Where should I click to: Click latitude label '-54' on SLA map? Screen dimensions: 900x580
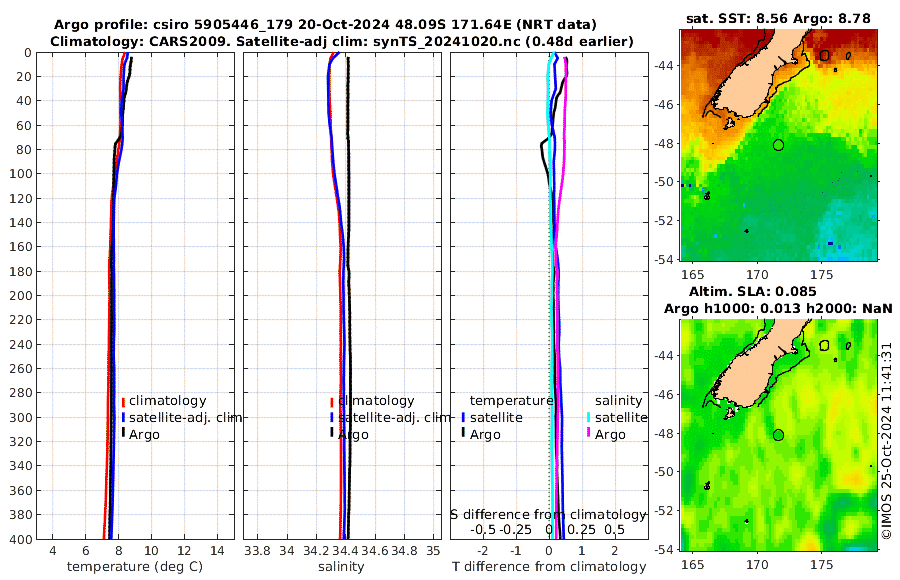coord(665,550)
